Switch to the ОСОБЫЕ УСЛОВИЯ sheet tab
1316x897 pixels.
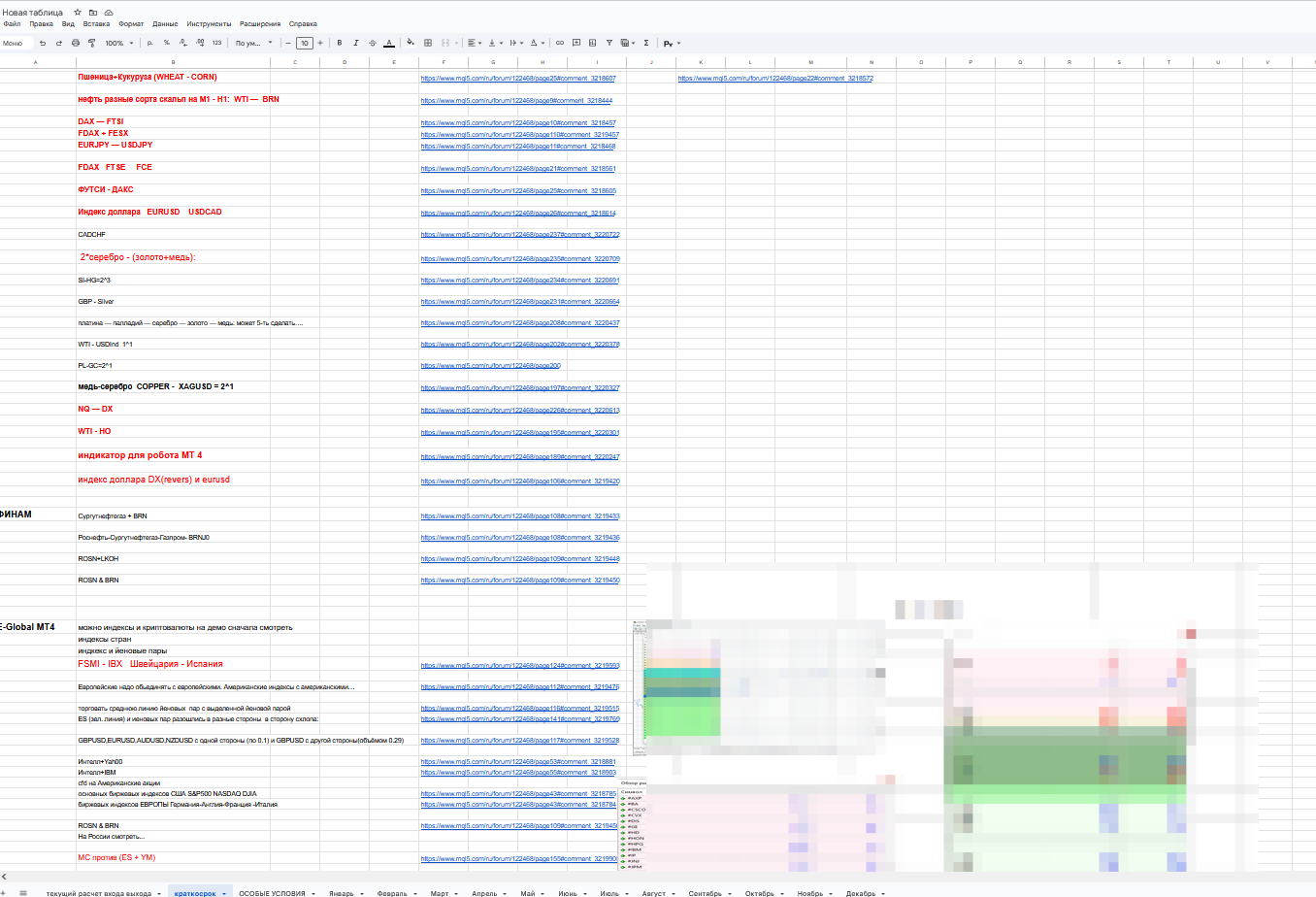272,893
